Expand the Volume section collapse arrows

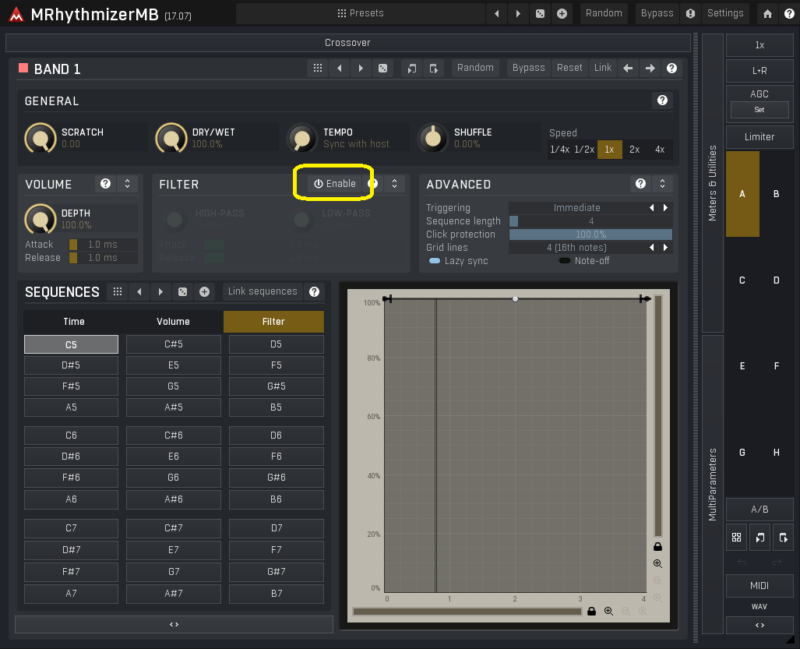(127, 184)
